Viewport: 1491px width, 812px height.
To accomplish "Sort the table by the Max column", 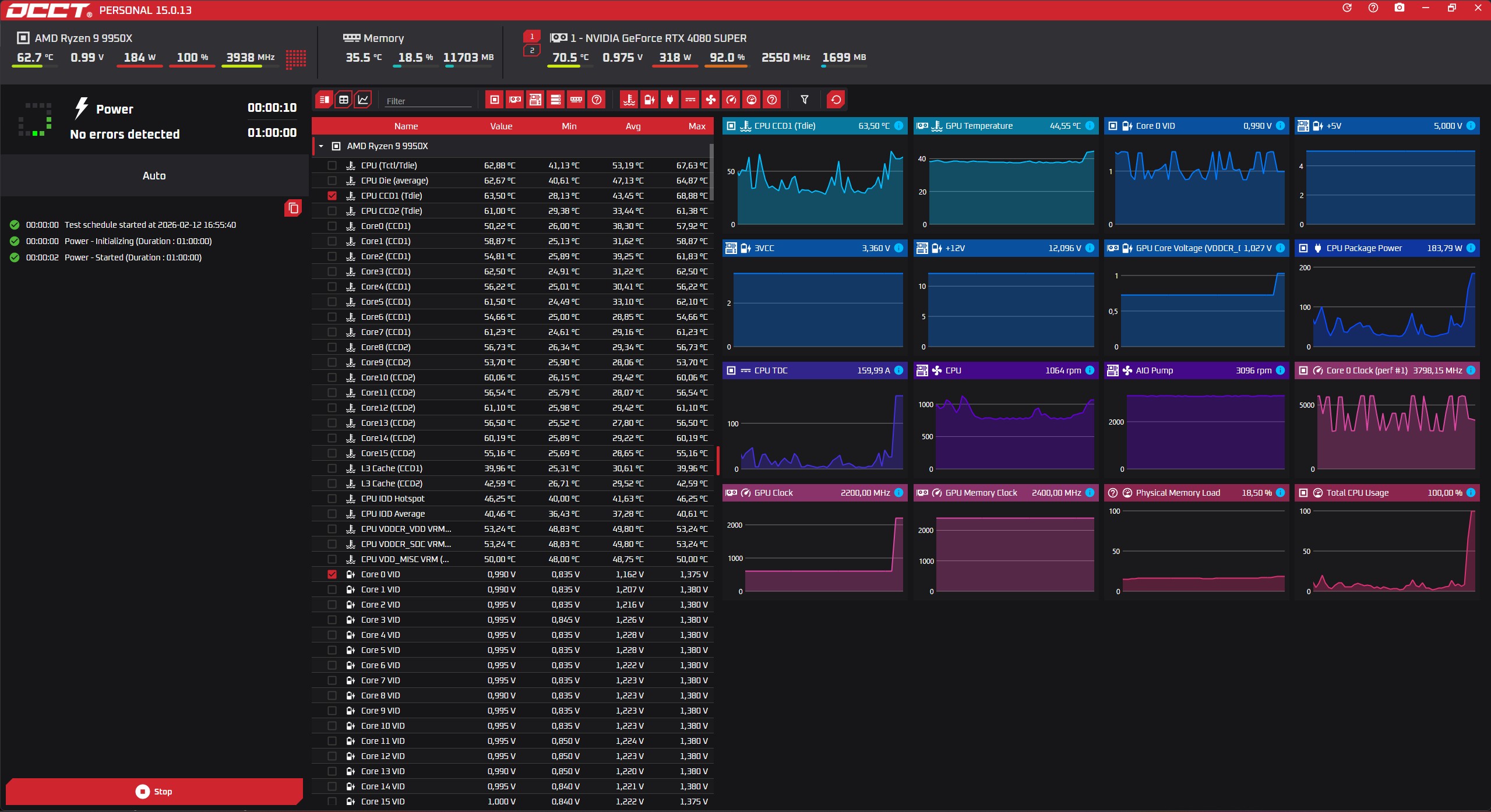I will [696, 126].
